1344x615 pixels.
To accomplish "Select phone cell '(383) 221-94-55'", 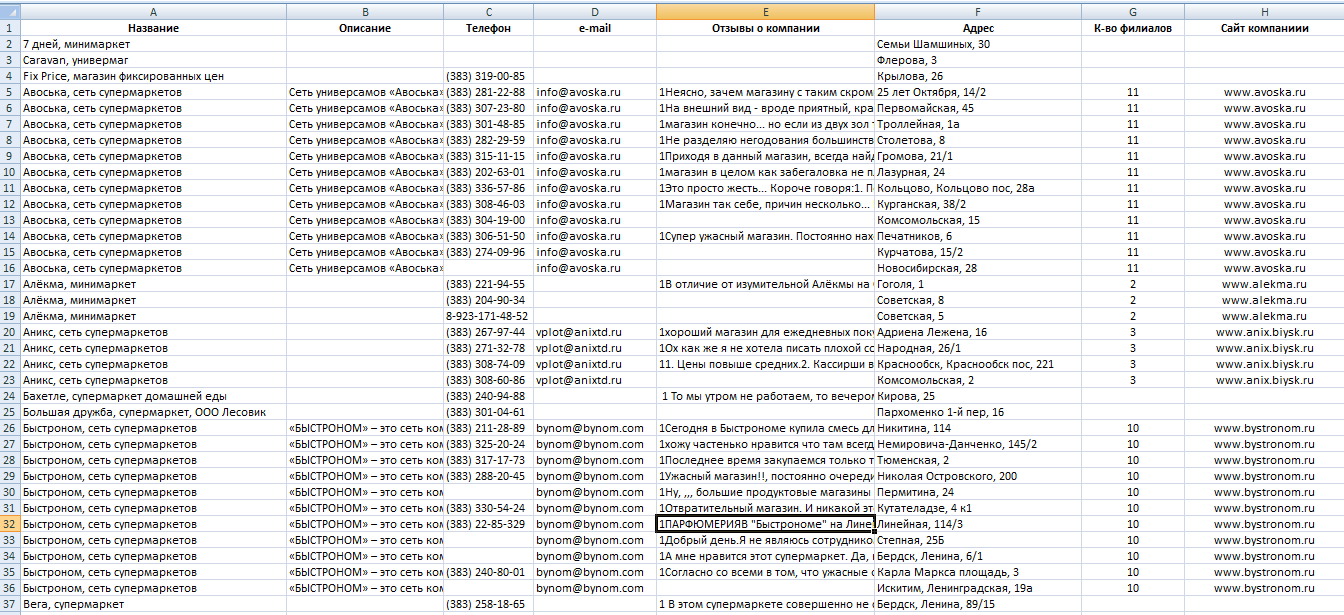I will point(488,284).
